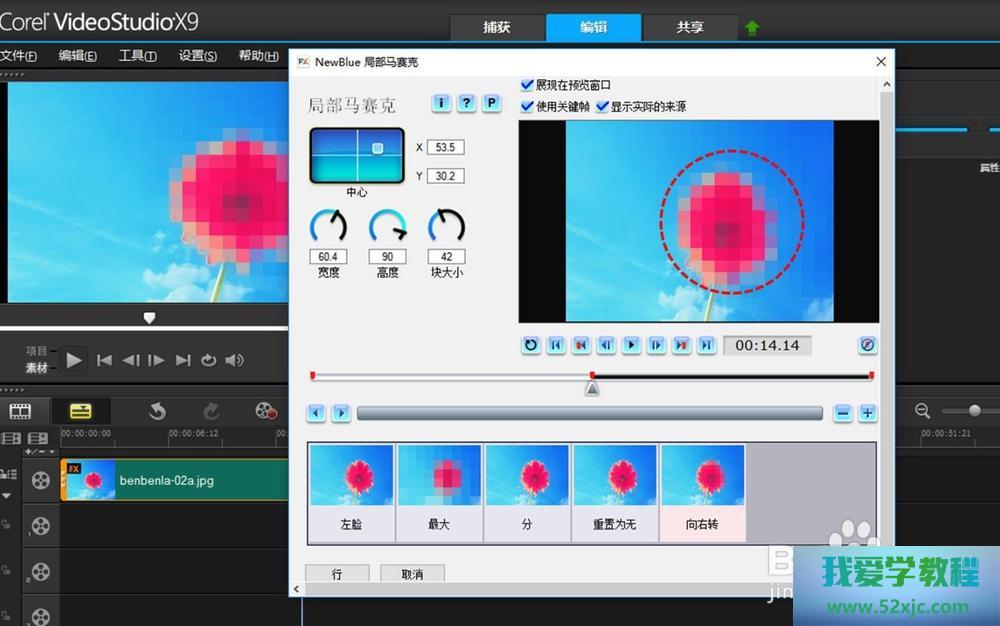The width and height of the screenshot is (1000, 626).
Task: Click the 行 button
Action: [x=337, y=574]
